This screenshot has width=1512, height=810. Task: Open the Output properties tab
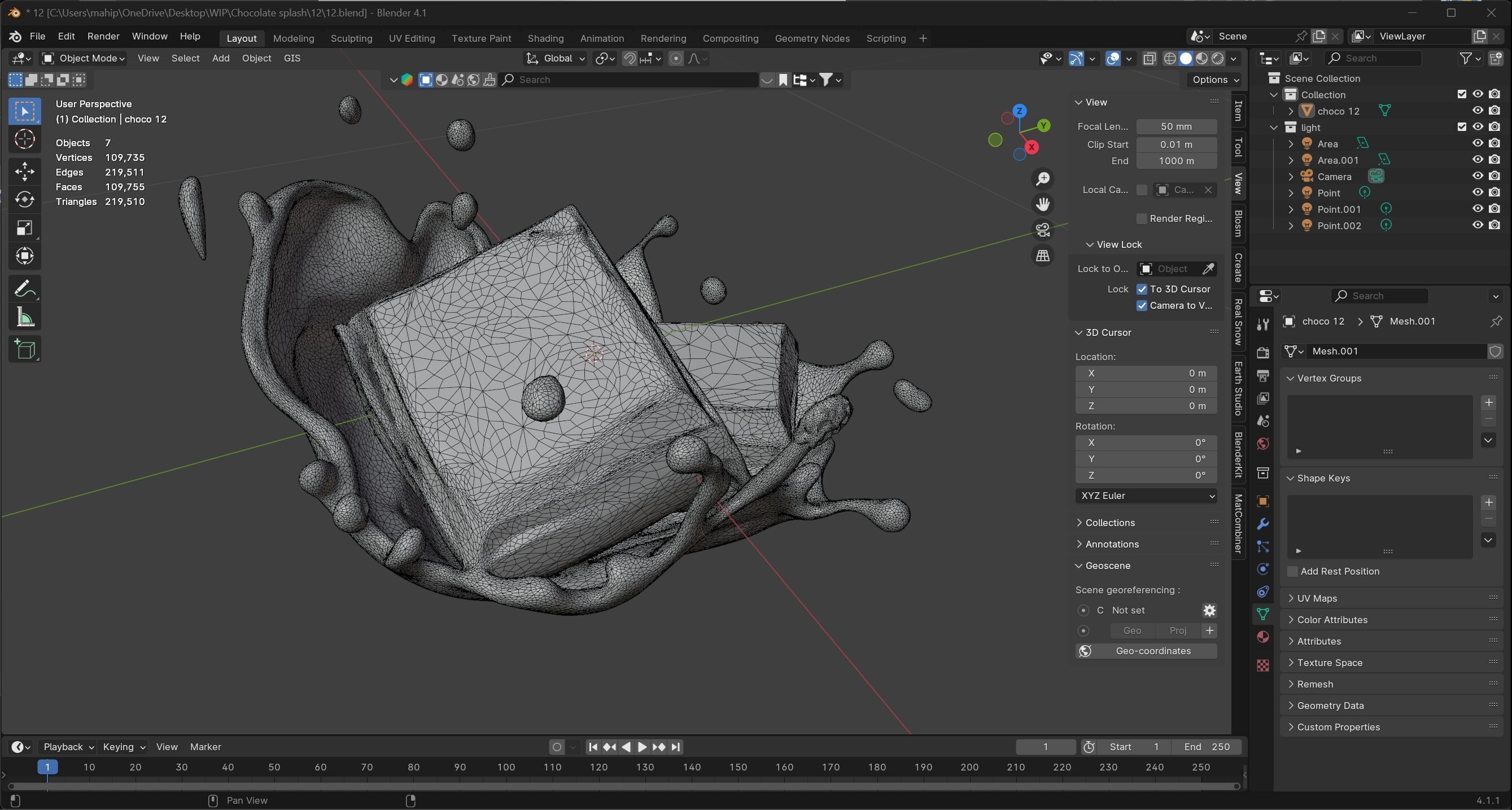[x=1263, y=376]
